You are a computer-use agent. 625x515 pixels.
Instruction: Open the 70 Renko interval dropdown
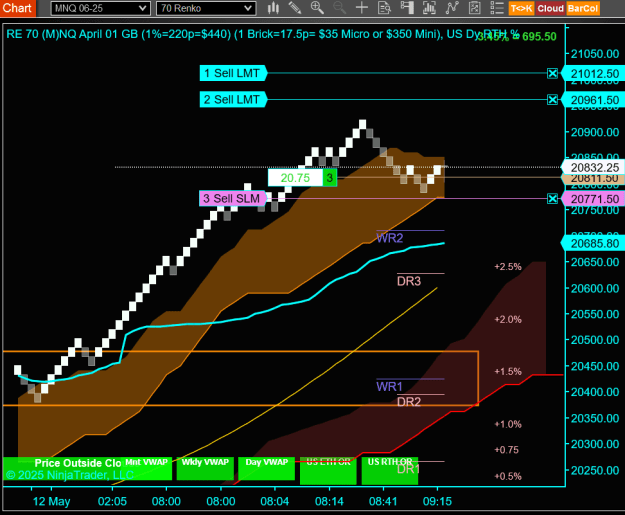206,8
